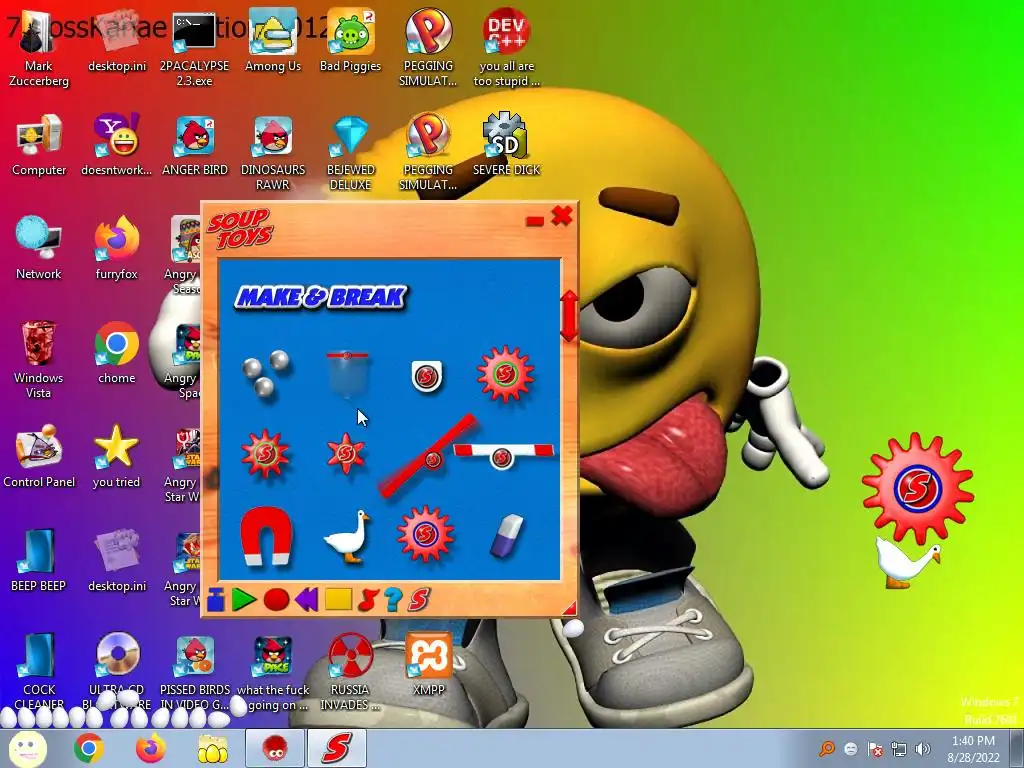
Task: Select the 'you tried' star desktop icon
Action: tap(116, 456)
